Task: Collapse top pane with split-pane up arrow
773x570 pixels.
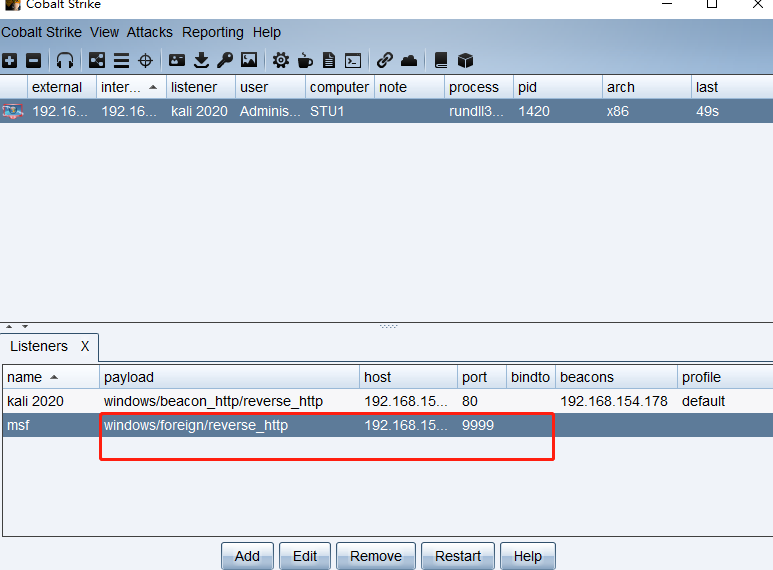Action: coord(9,326)
